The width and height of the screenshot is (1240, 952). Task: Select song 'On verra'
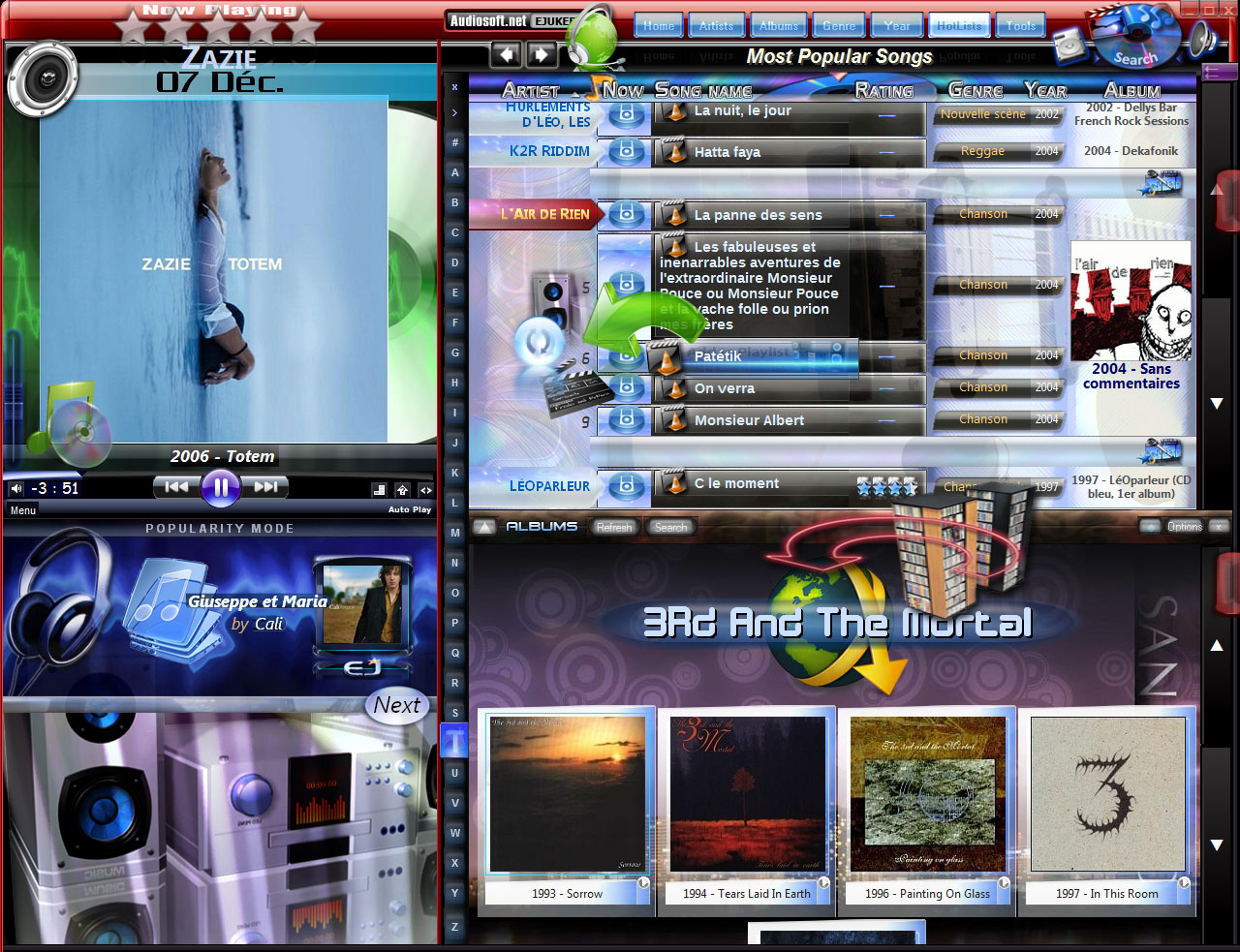coord(724,388)
